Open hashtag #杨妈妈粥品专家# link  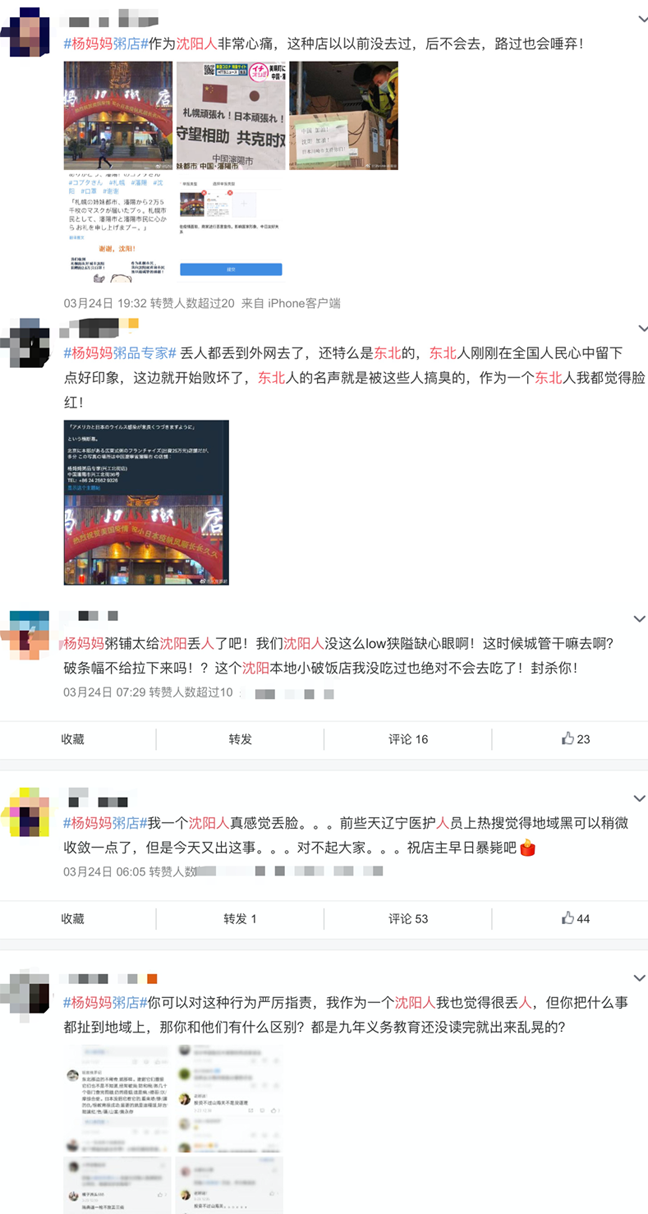120,352
